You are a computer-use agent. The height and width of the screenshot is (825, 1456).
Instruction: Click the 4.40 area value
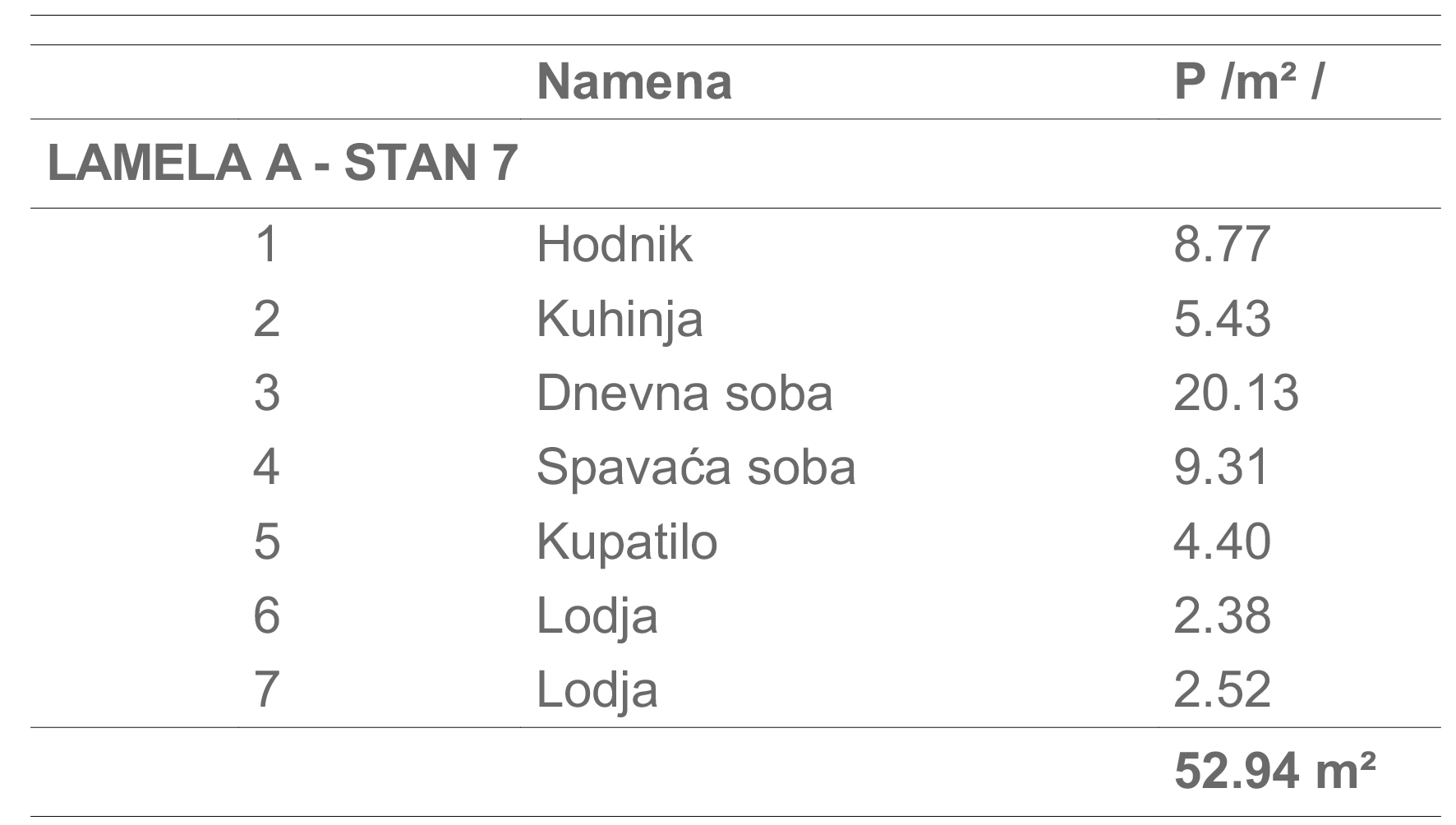coord(1222,542)
